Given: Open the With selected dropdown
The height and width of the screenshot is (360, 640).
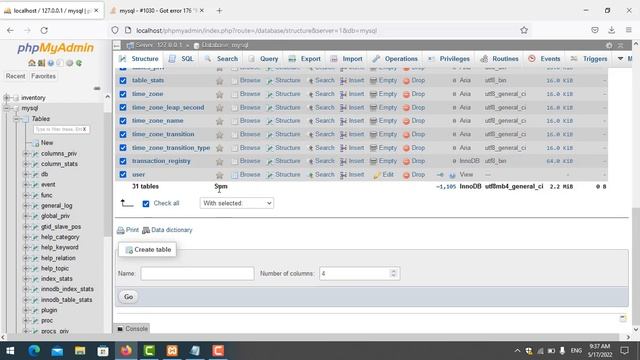Looking at the screenshot, I should coord(237,203).
